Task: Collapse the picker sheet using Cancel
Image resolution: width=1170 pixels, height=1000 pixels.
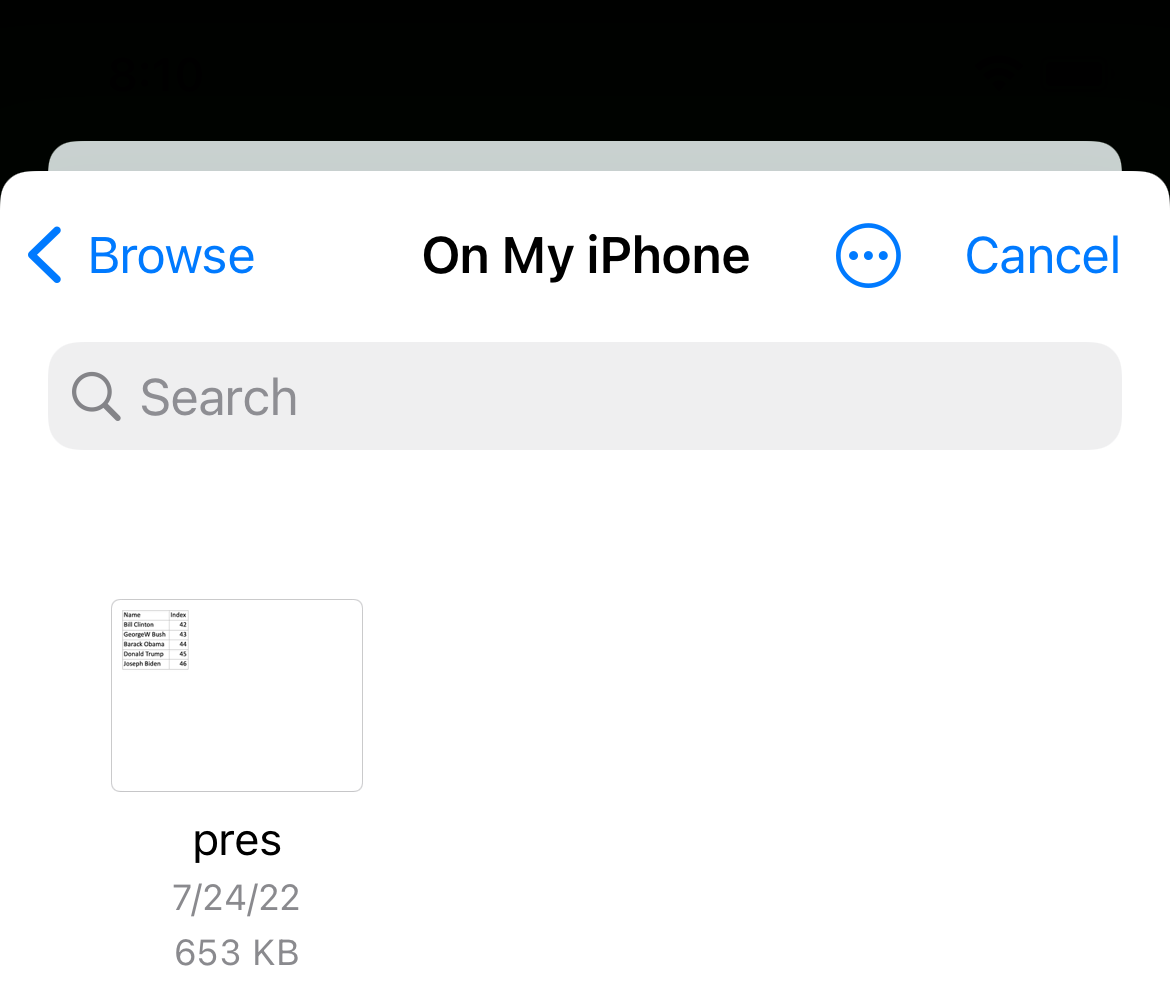Action: click(1042, 255)
